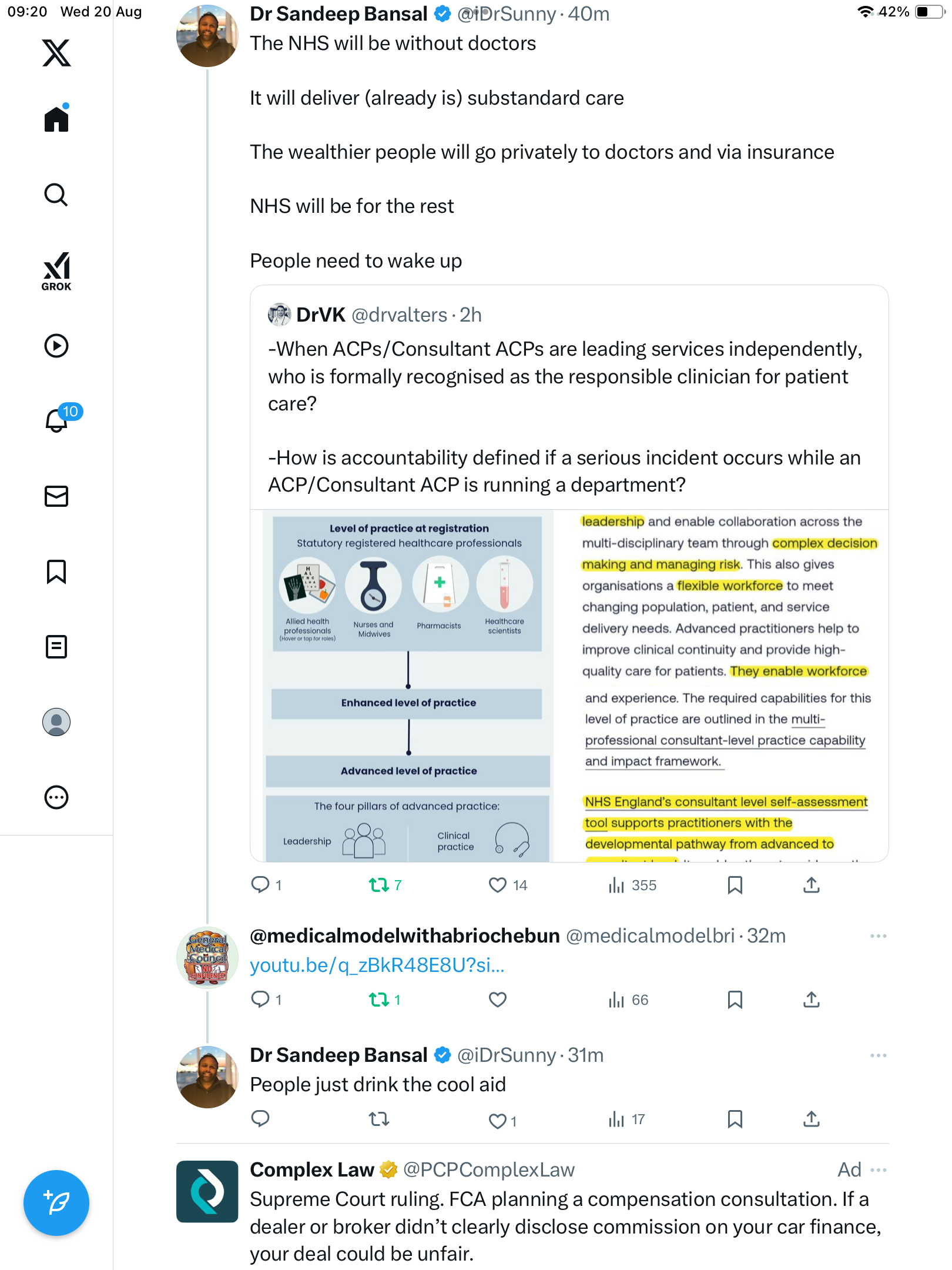Open the Notifications bell
The image size is (952, 1270).
pos(56,420)
